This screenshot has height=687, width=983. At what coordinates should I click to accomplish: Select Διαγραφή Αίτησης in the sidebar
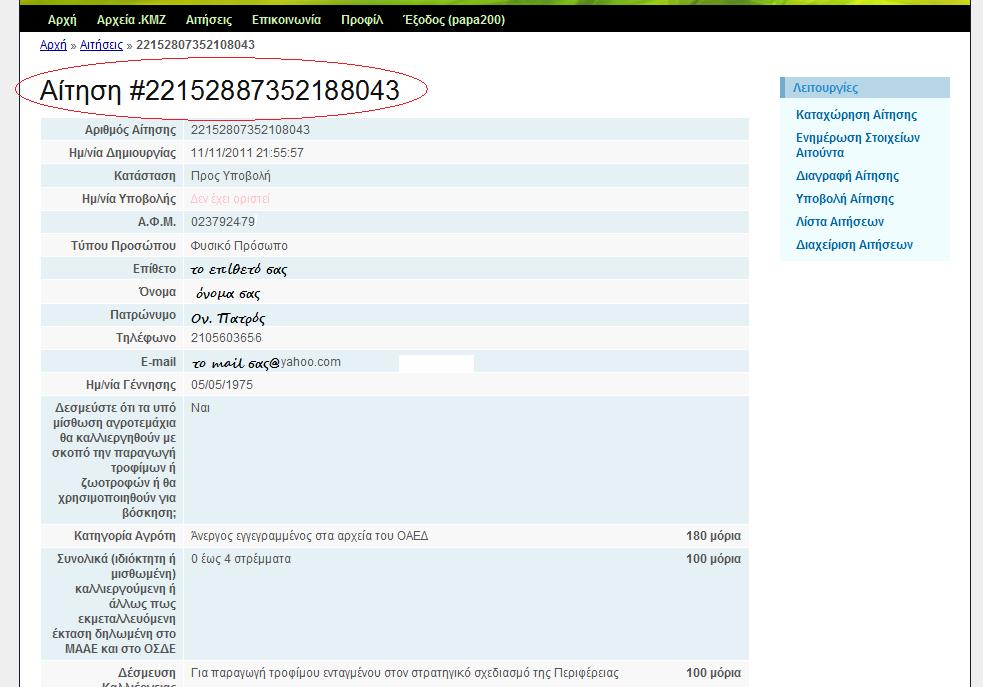coord(847,176)
